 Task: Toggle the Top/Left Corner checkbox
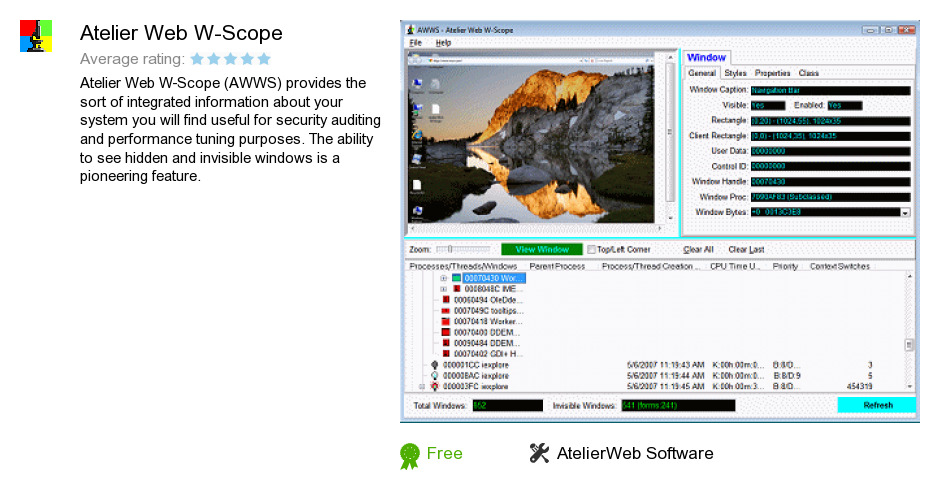(x=592, y=249)
